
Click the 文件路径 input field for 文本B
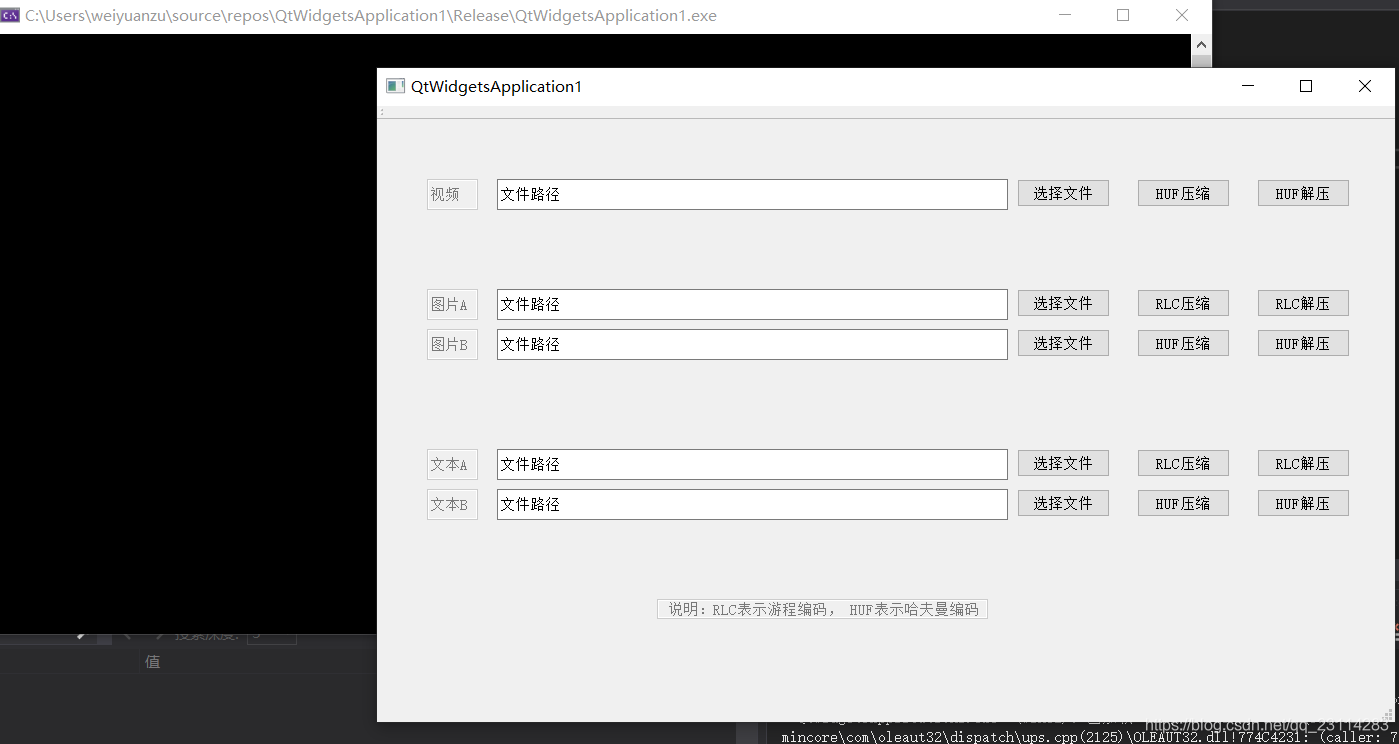[750, 503]
